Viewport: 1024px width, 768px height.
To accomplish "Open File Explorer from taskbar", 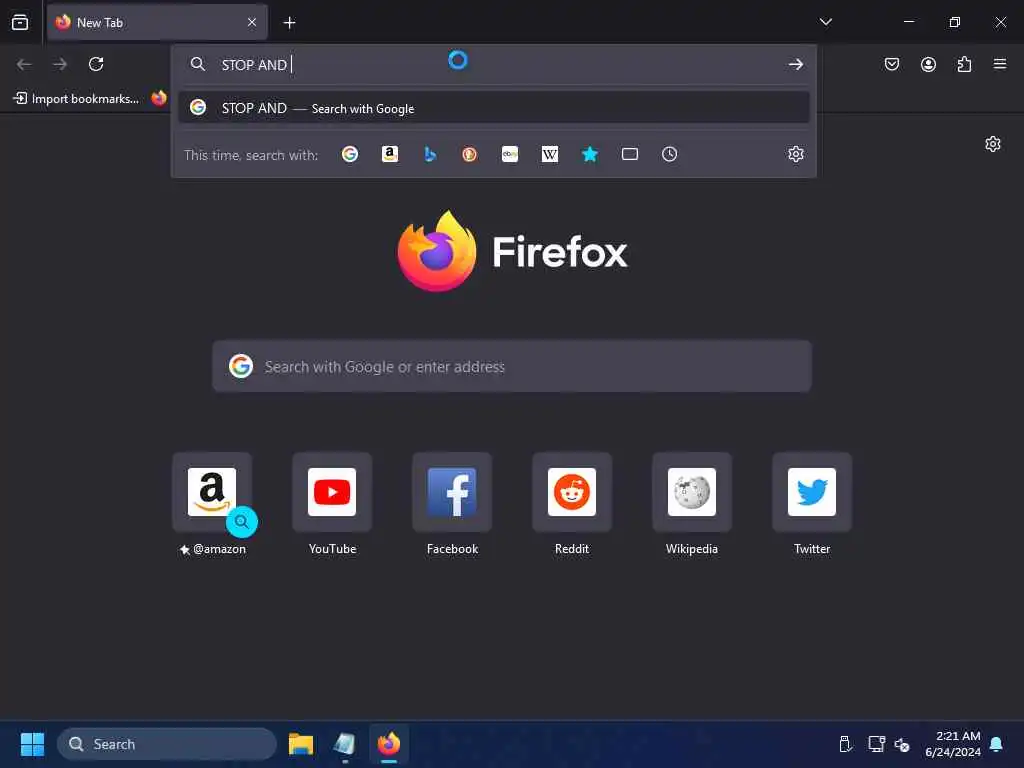I will pyautogui.click(x=301, y=744).
